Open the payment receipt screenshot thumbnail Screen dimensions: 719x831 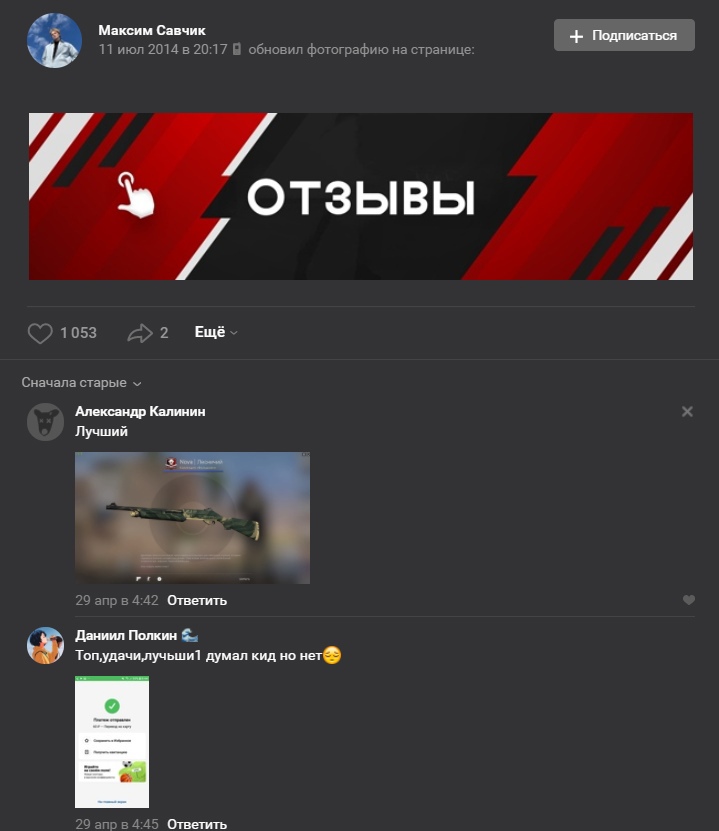tap(112, 742)
